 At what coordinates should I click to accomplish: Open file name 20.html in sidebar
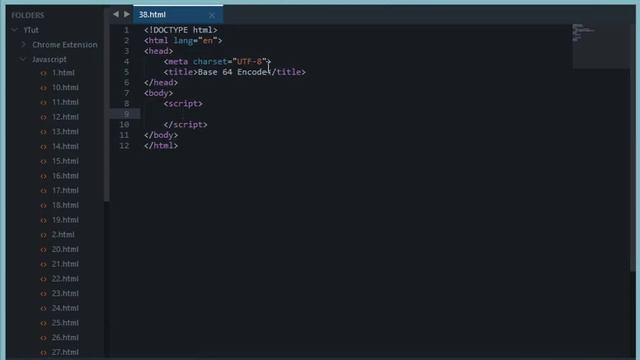pos(65,249)
